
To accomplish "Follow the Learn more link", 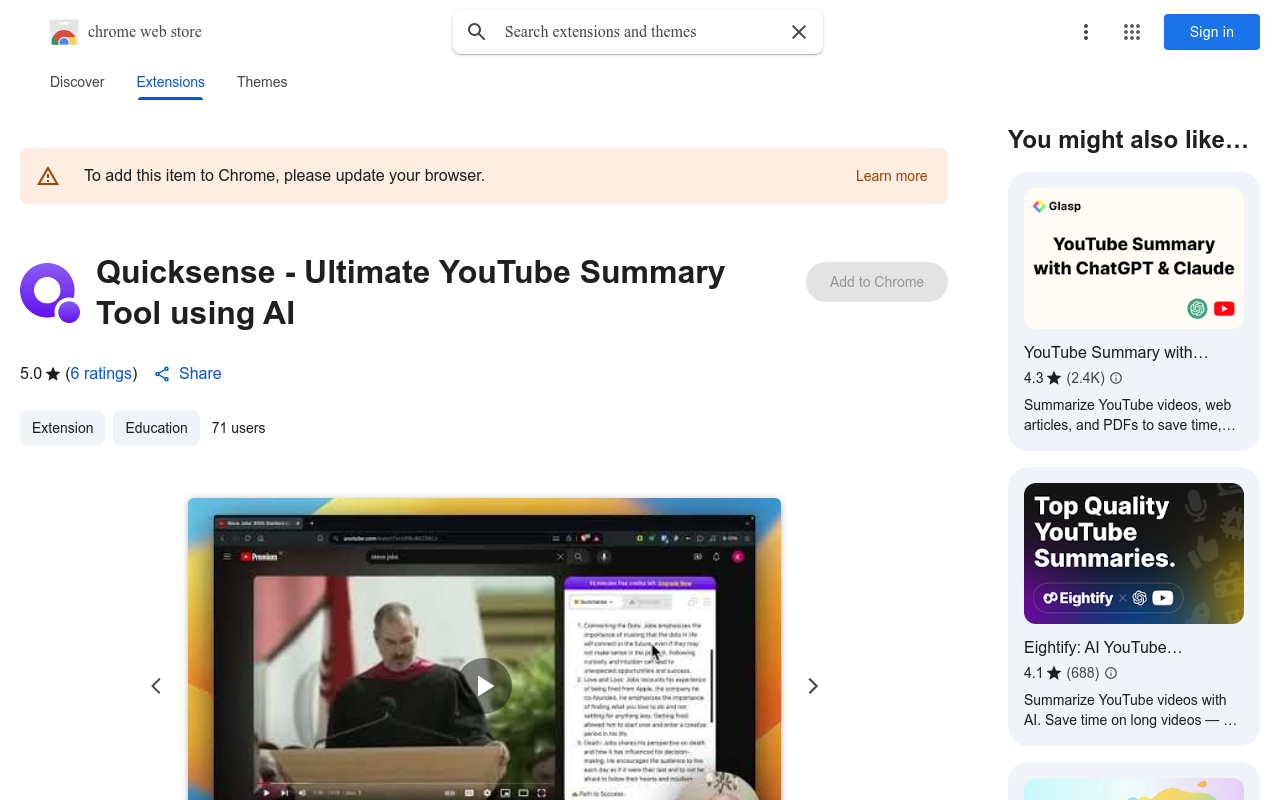I will click(x=891, y=176).
